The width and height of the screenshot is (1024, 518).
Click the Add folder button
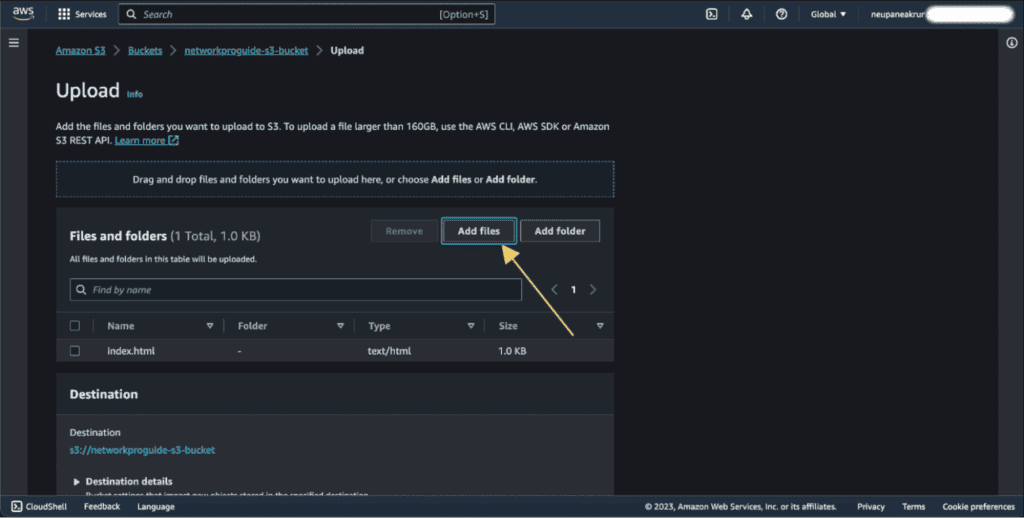coord(560,231)
